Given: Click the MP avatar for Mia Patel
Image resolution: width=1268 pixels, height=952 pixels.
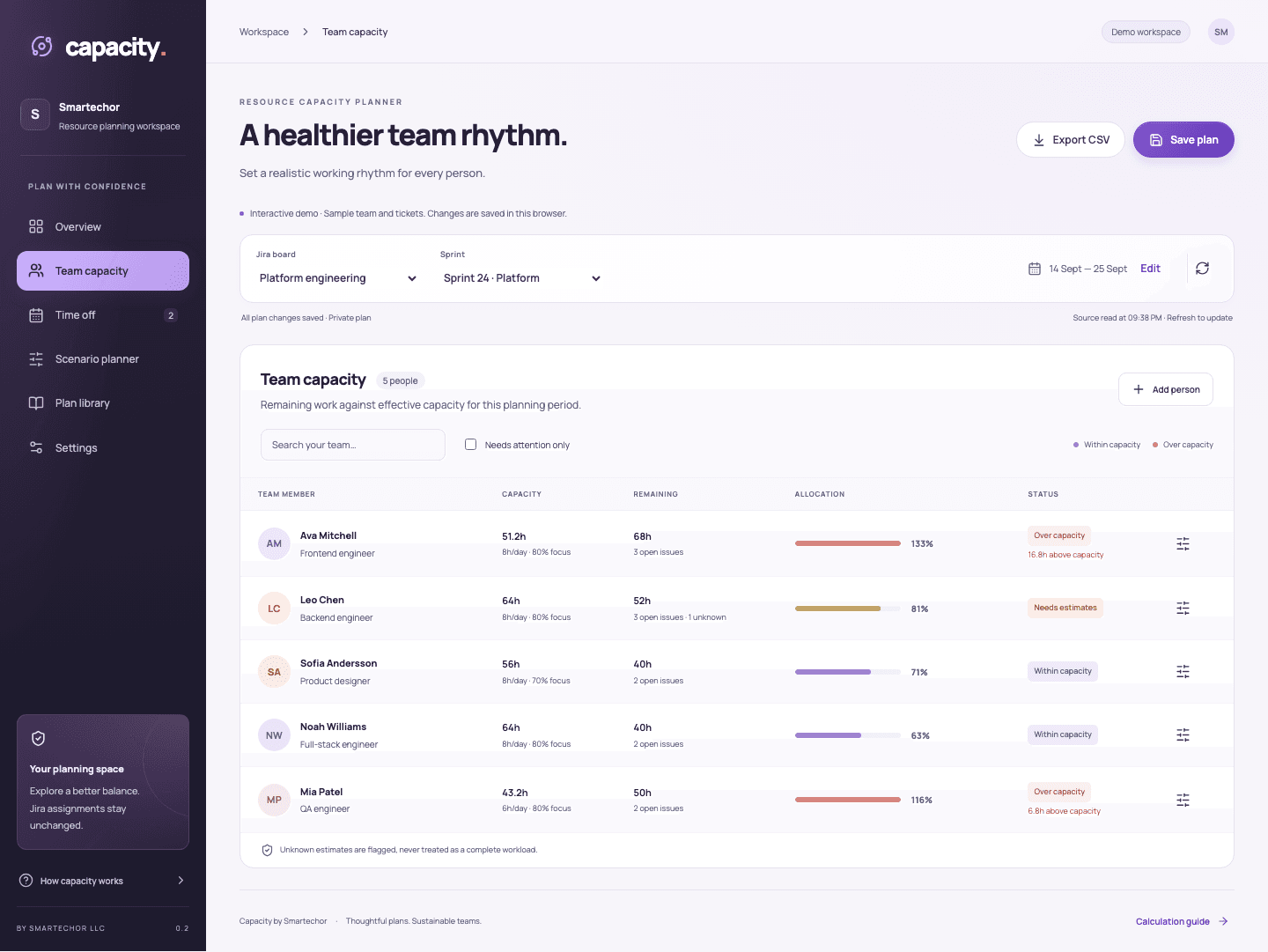Looking at the screenshot, I should [274, 800].
